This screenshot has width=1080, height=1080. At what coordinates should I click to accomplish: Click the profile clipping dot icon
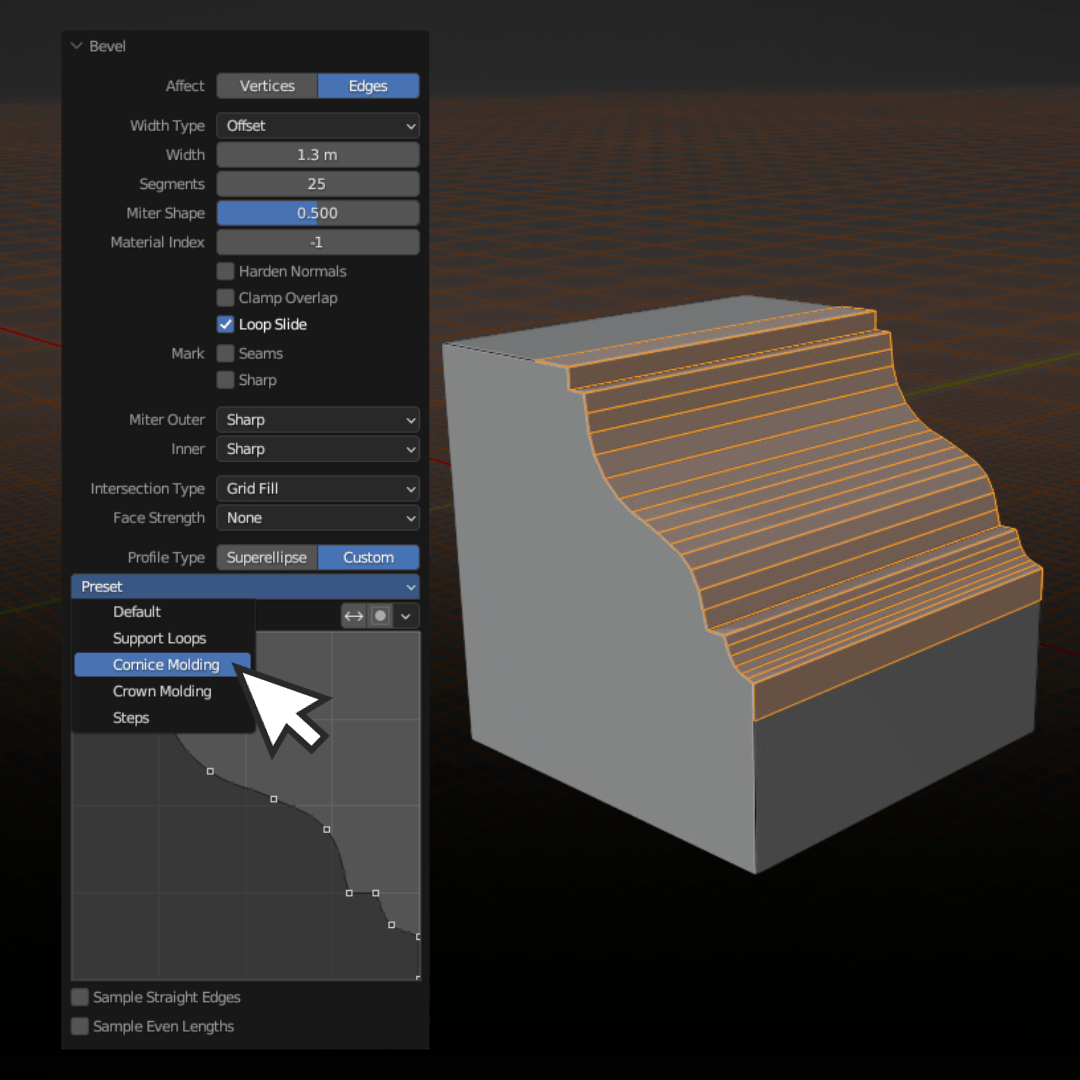click(380, 616)
